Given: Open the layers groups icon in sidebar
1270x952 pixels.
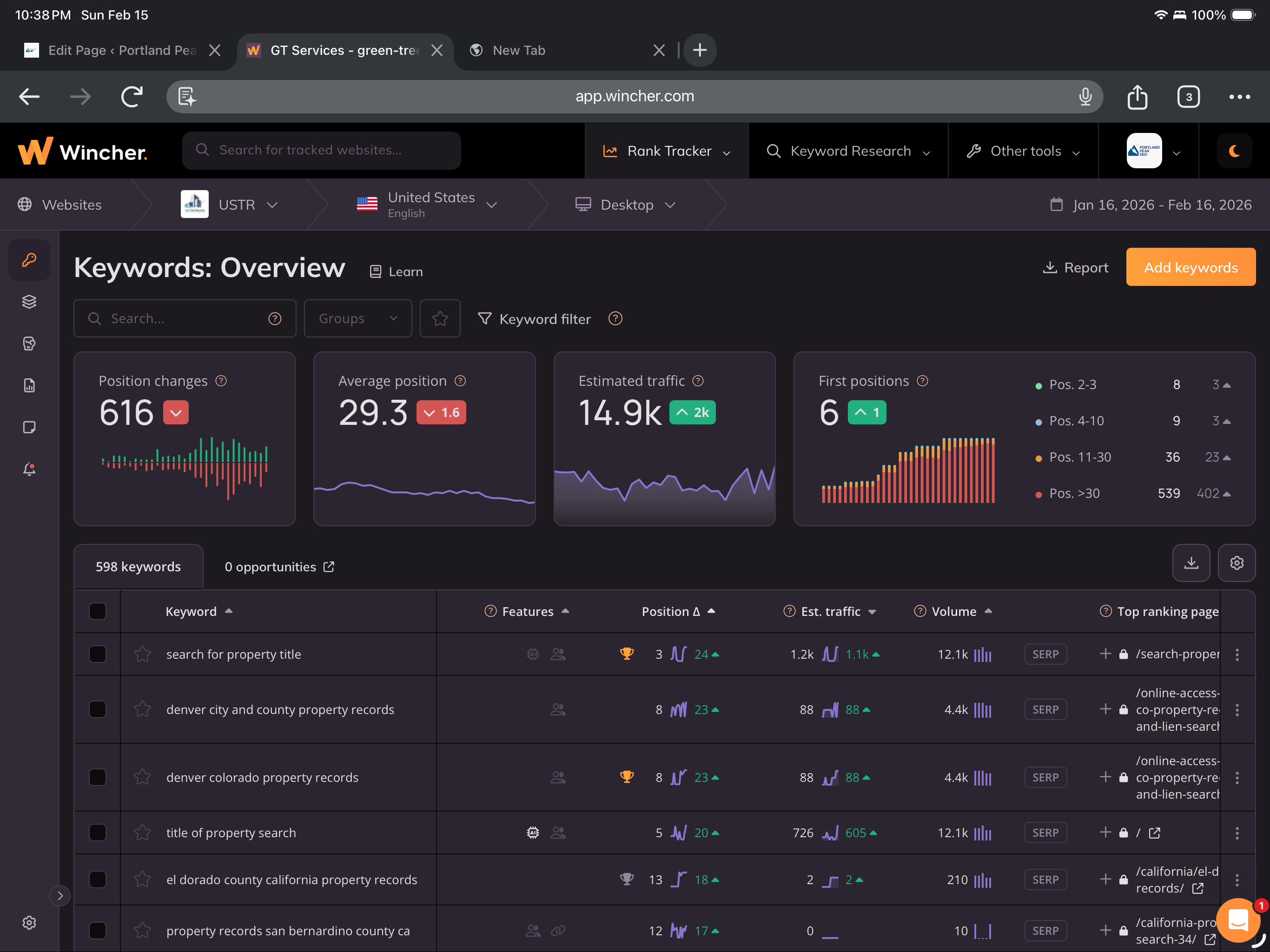Looking at the screenshot, I should (x=29, y=301).
